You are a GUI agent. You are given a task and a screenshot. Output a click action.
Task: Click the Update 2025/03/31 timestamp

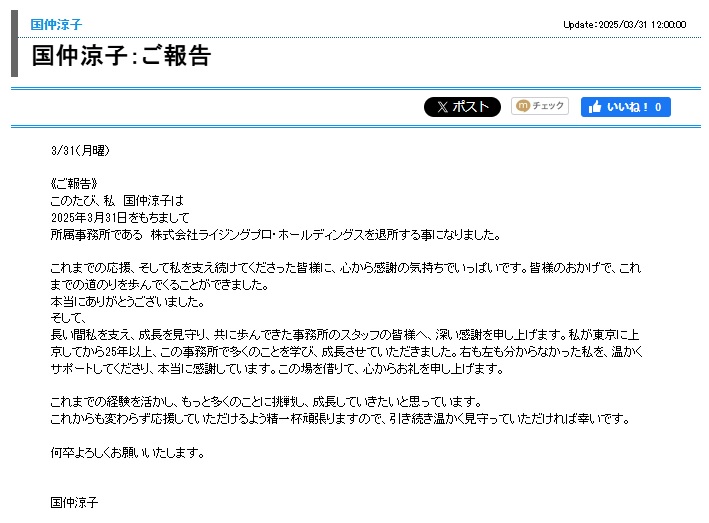(x=625, y=24)
